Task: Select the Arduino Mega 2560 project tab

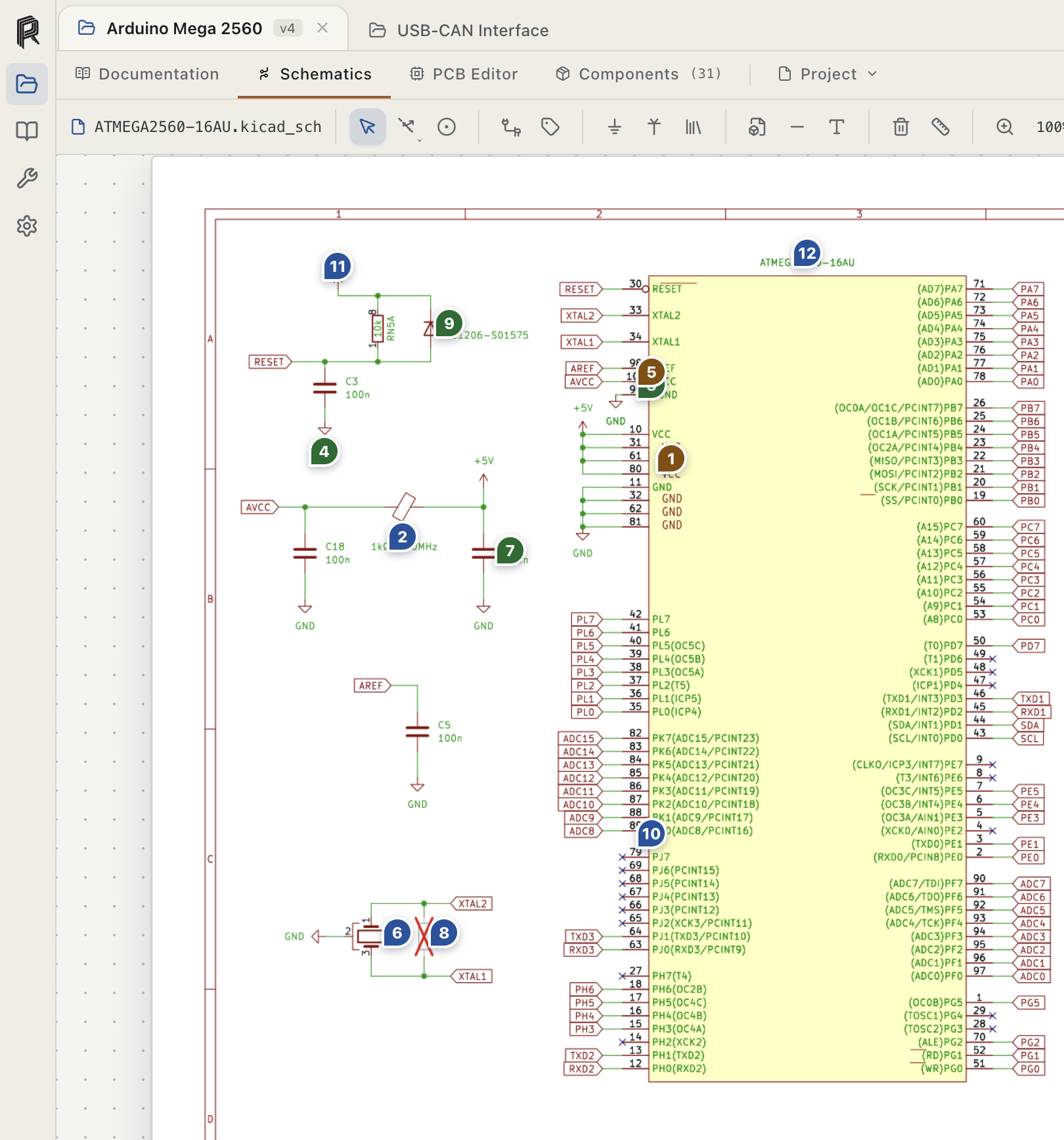Action: (x=203, y=28)
